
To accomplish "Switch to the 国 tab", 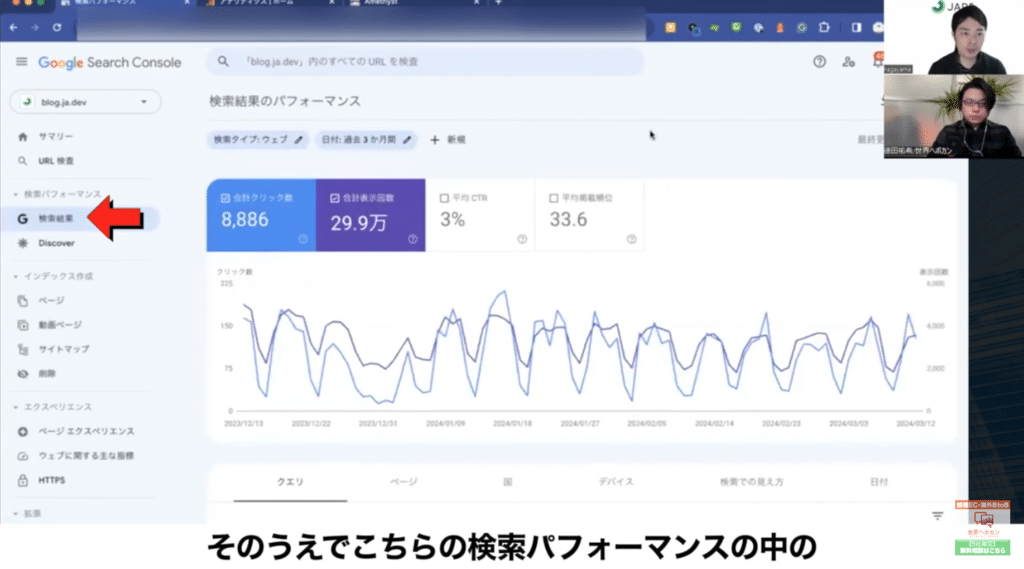I will (507, 482).
